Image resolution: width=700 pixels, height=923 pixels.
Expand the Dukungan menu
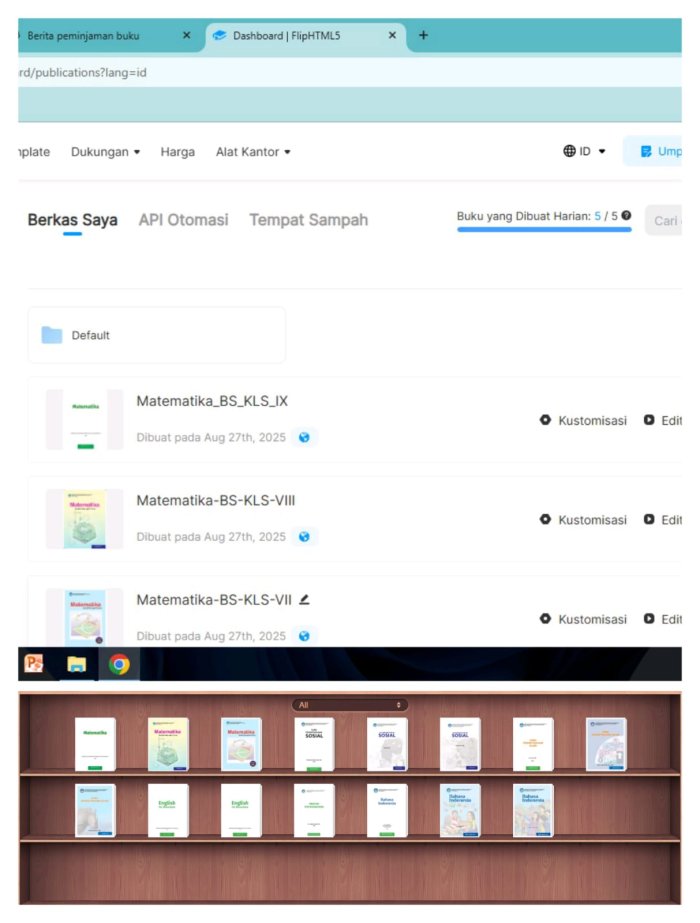pyautogui.click(x=105, y=152)
